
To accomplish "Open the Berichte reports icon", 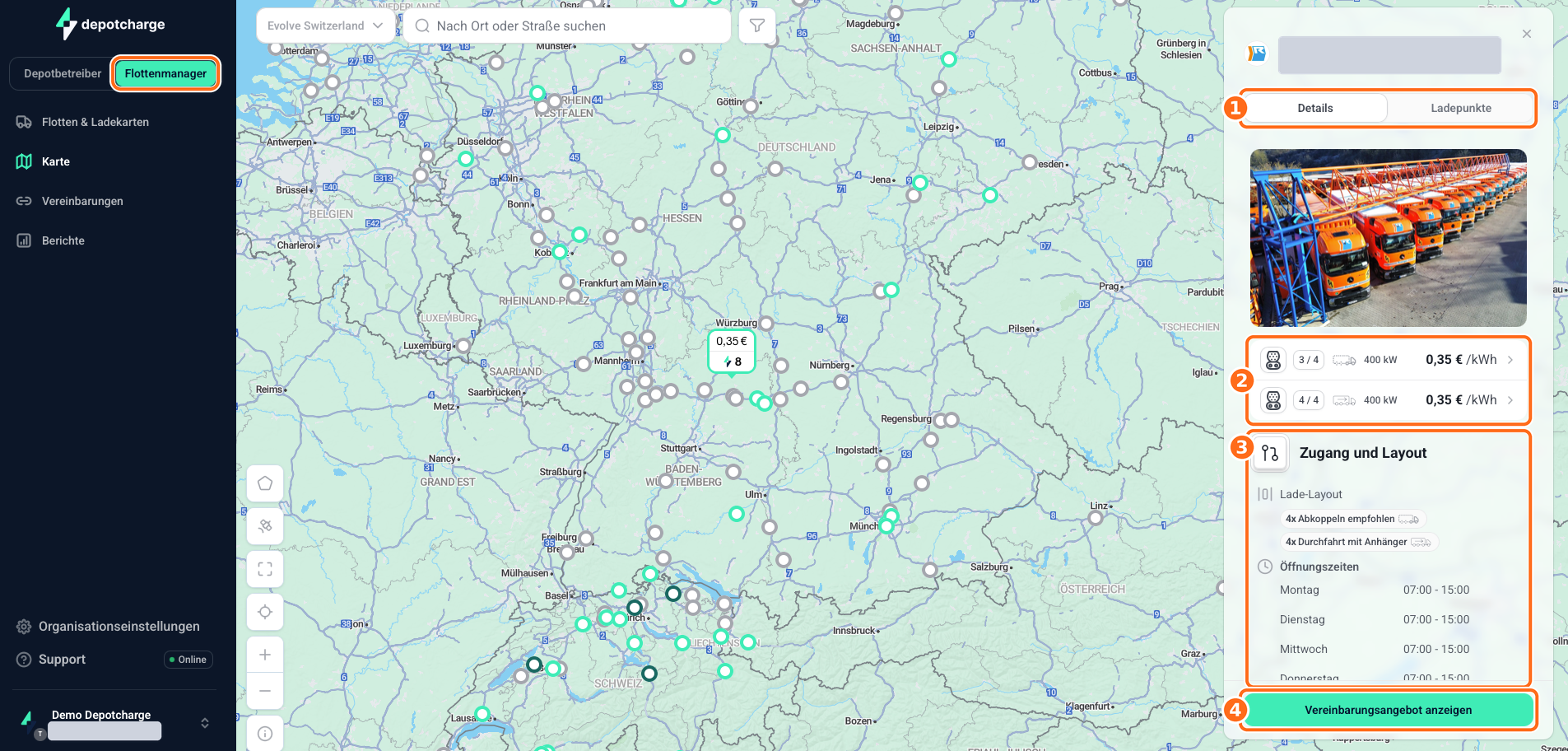I will click(24, 240).
